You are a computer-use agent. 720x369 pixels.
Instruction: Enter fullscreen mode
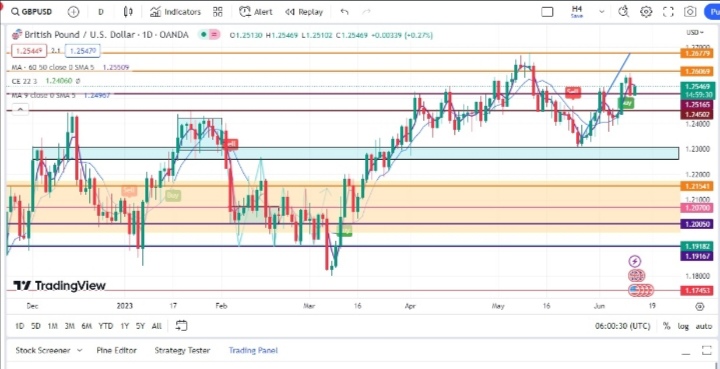pyautogui.click(x=669, y=12)
